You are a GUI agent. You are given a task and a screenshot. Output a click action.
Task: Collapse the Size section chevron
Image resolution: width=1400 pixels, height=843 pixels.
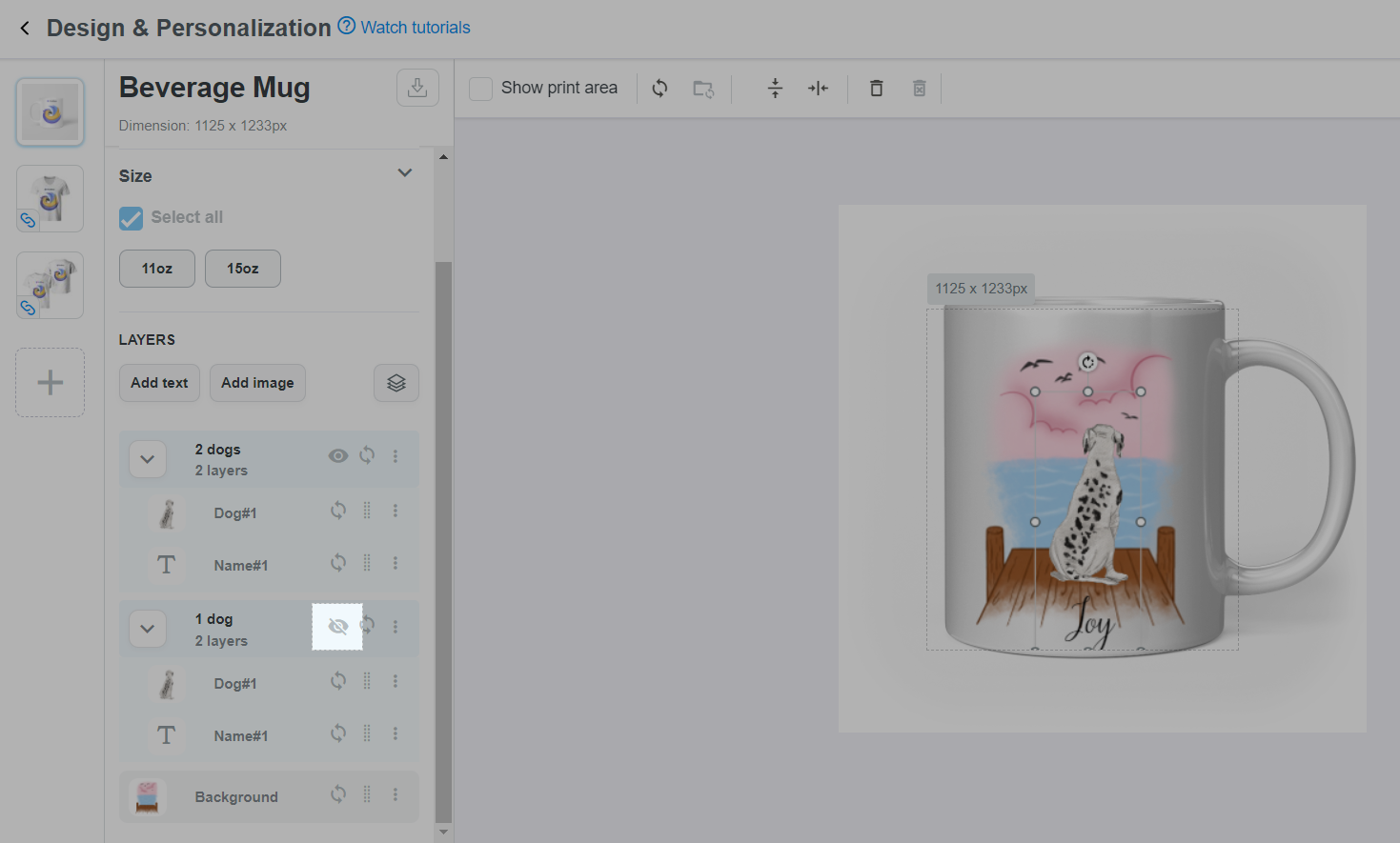point(405,173)
